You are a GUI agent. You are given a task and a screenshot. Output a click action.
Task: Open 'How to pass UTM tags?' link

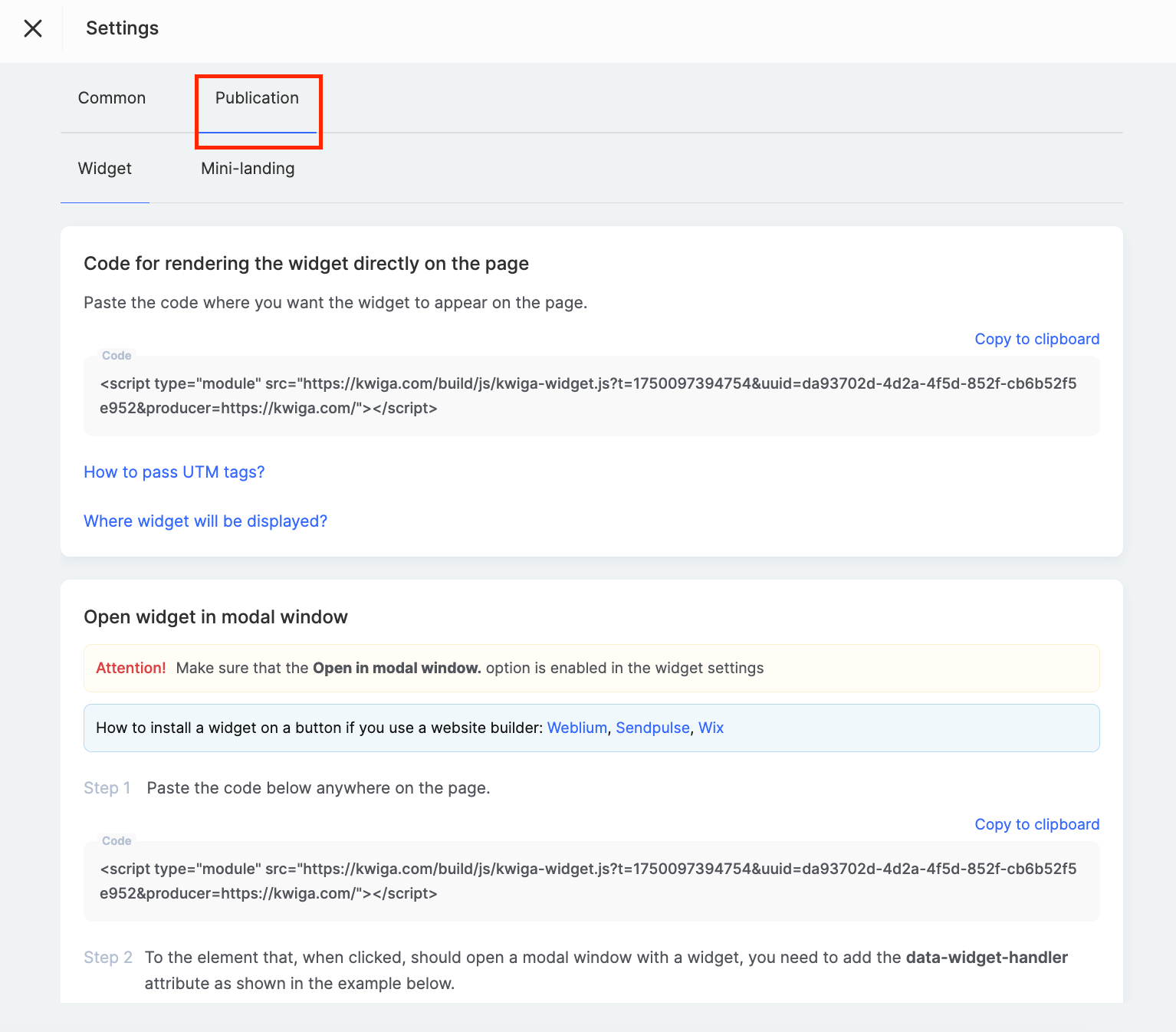pyautogui.click(x=174, y=472)
